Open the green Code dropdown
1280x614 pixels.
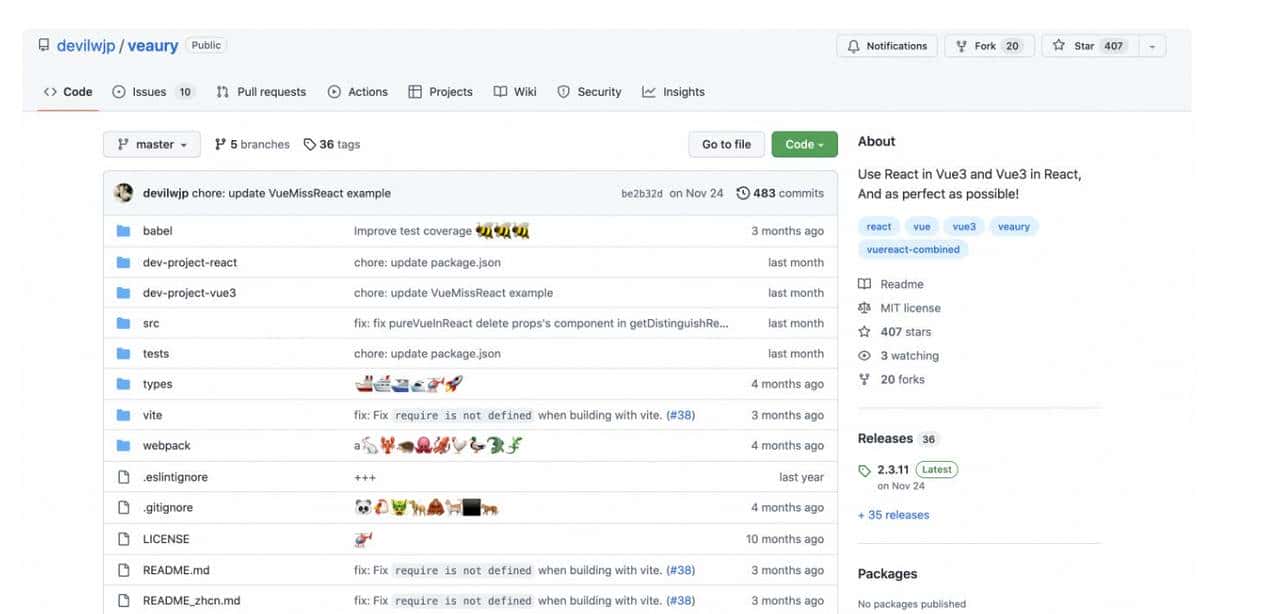coord(804,144)
